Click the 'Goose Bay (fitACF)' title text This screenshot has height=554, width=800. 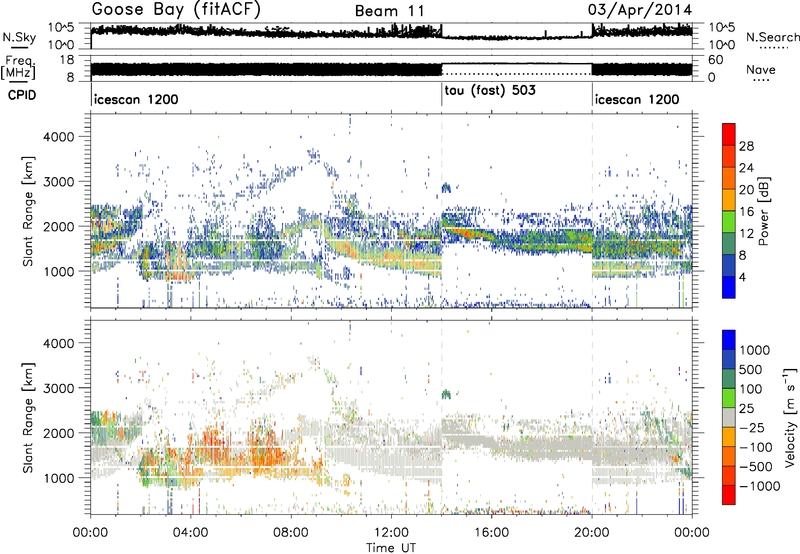(176, 10)
